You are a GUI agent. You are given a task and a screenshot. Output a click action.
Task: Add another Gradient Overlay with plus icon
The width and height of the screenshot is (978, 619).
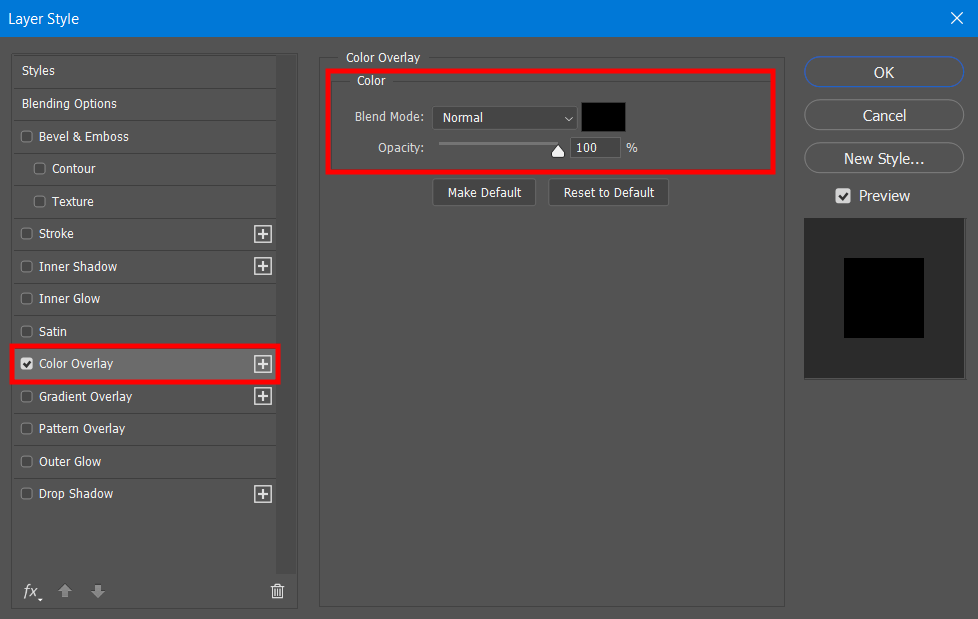(x=263, y=396)
